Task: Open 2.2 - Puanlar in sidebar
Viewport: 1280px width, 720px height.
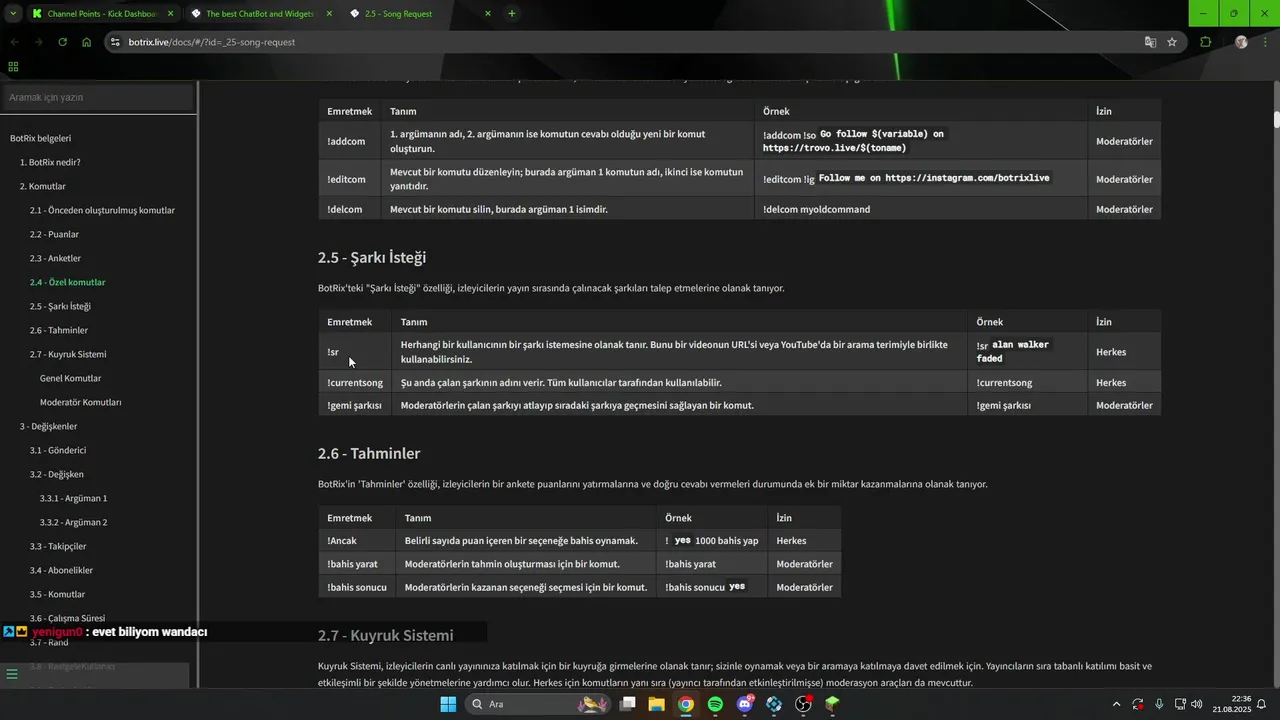Action: coord(54,234)
